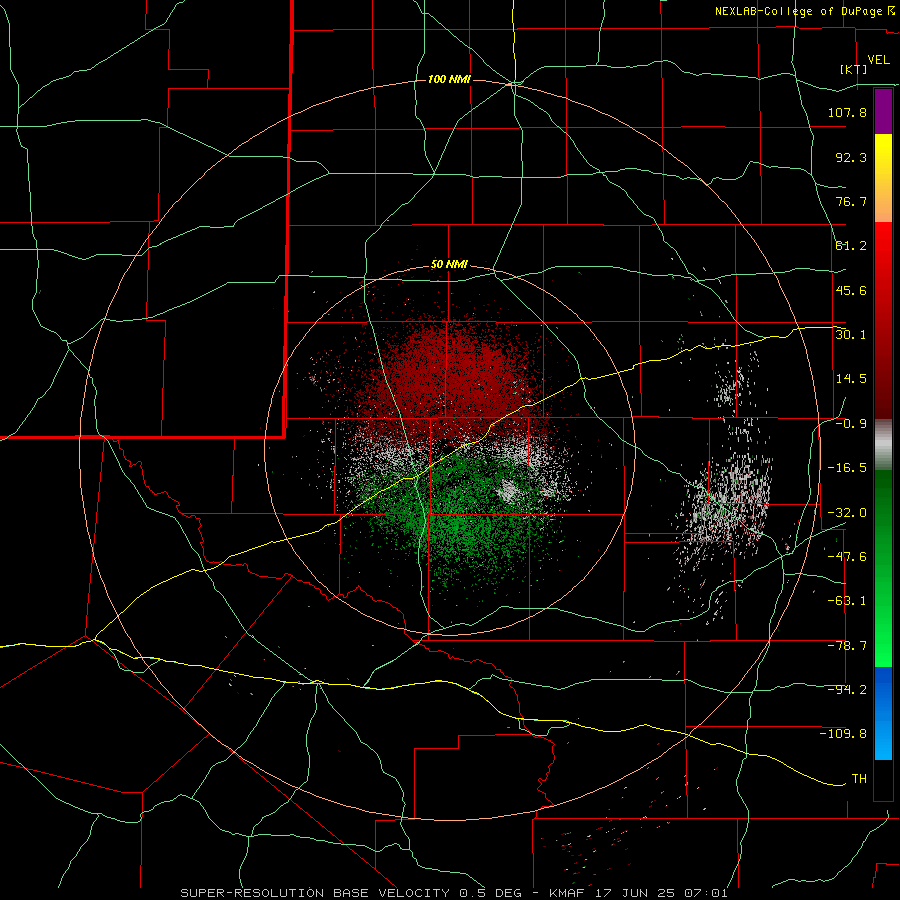The height and width of the screenshot is (900, 900).
Task: Pick the blue segment of velocity color bar
Action: pyautogui.click(x=883, y=713)
